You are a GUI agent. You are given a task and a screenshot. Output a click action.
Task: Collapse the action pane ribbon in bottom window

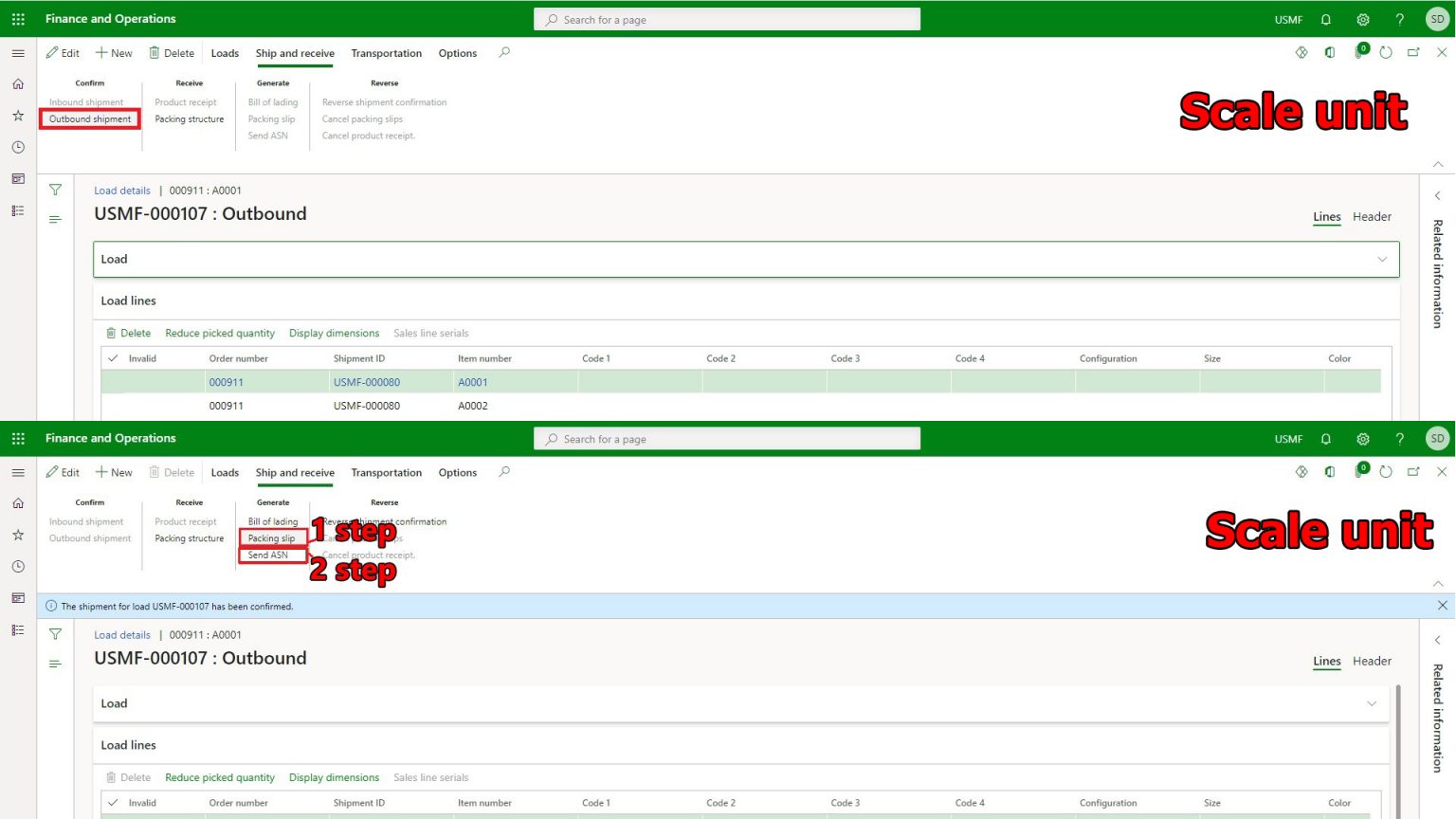tap(1438, 583)
